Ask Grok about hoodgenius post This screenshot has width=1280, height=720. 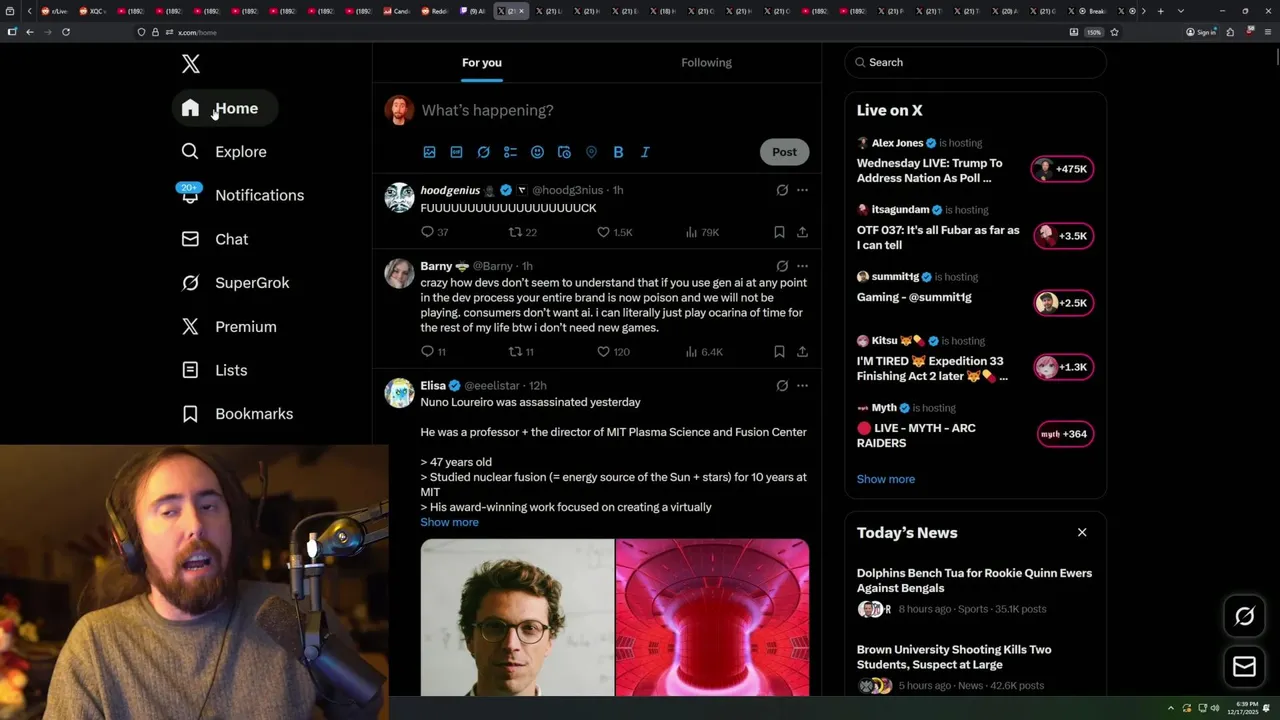(x=782, y=190)
